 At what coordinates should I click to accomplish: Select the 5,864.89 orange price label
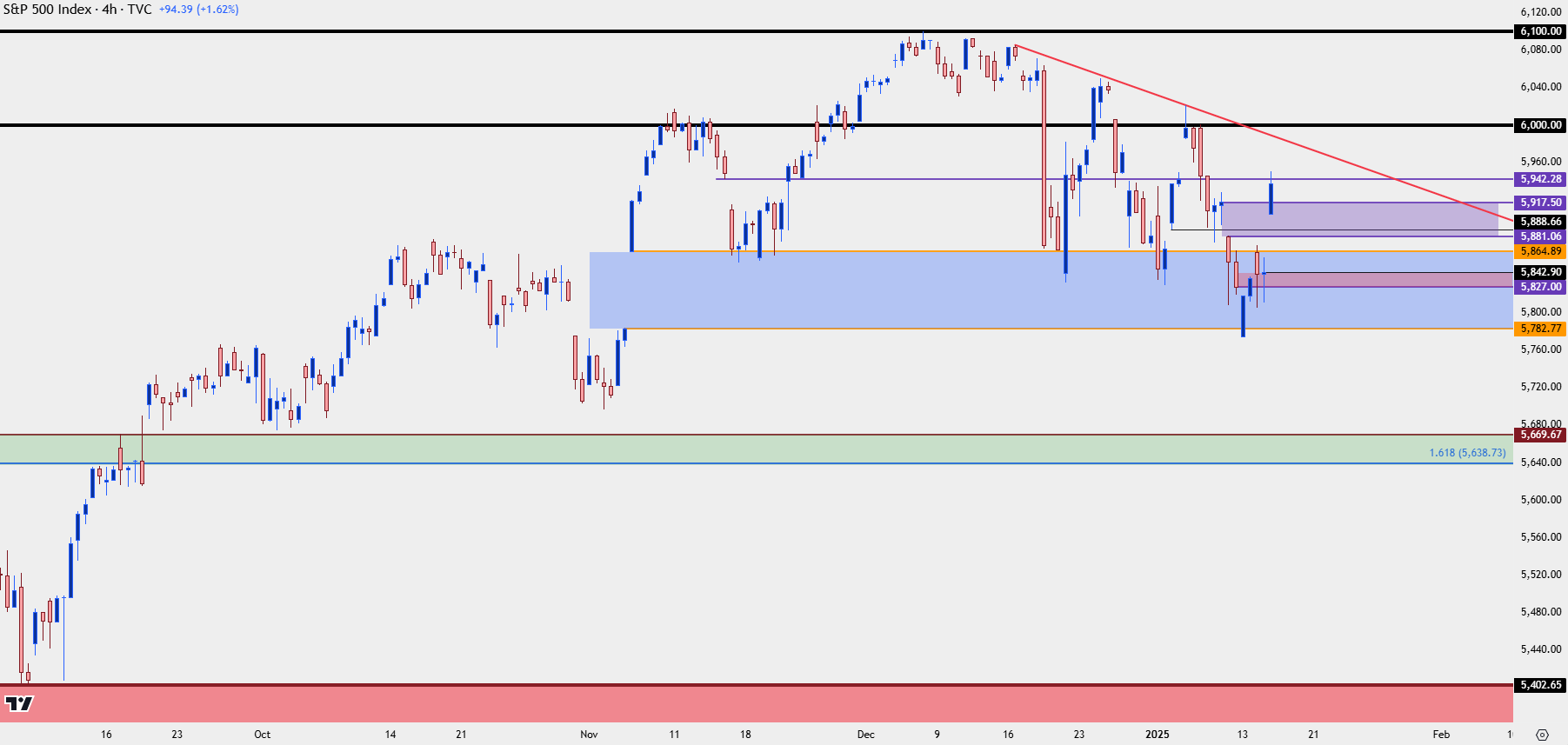coord(1540,251)
